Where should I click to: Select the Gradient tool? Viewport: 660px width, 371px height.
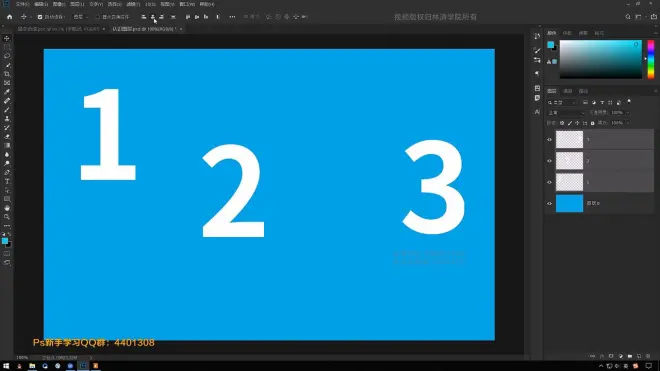[7, 146]
